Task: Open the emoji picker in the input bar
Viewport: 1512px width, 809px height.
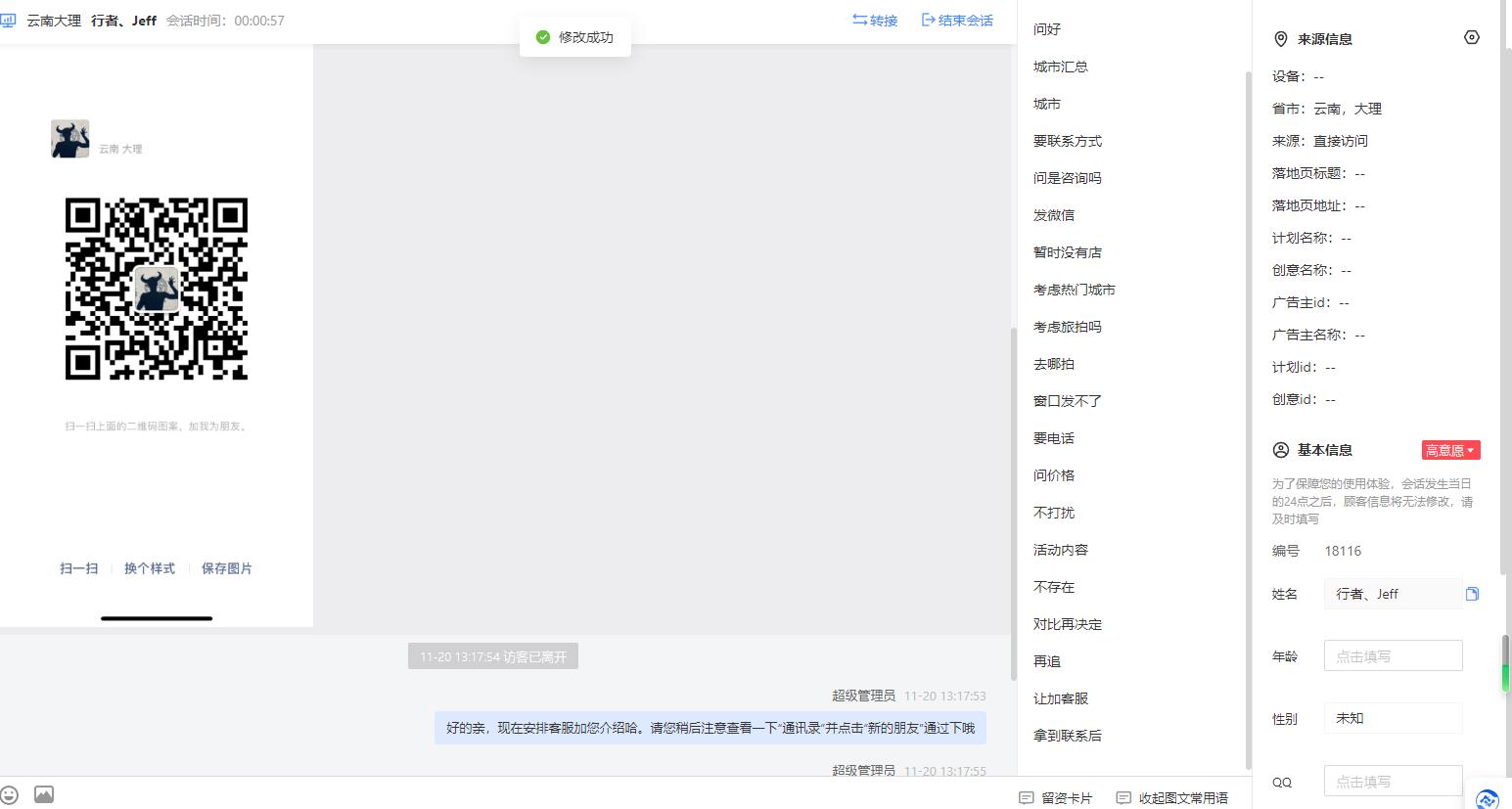Action: pyautogui.click(x=10, y=794)
